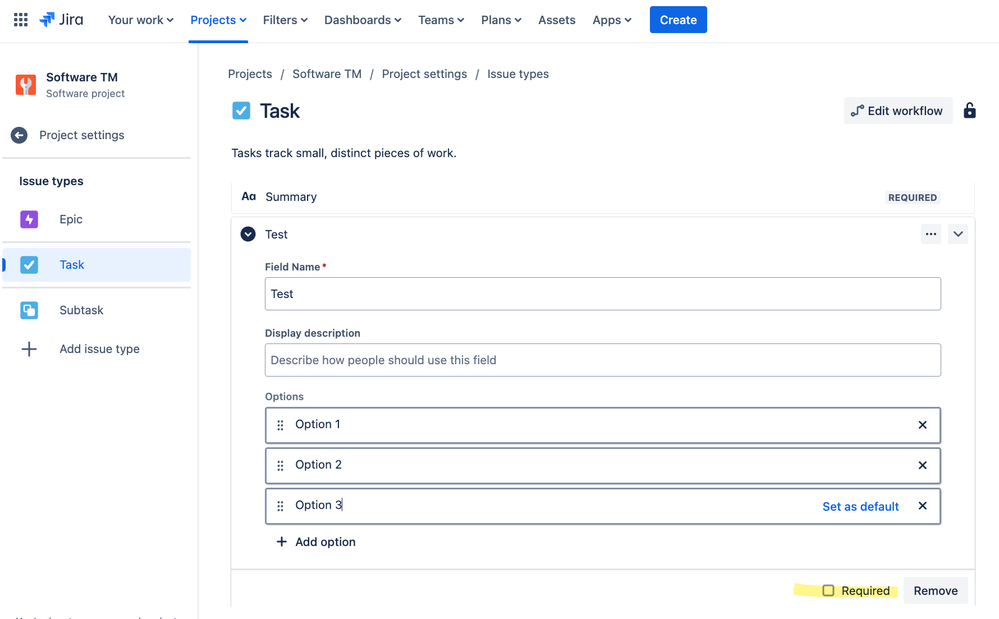The height and width of the screenshot is (619, 999).
Task: Open the Plans dropdown
Action: click(x=501, y=20)
